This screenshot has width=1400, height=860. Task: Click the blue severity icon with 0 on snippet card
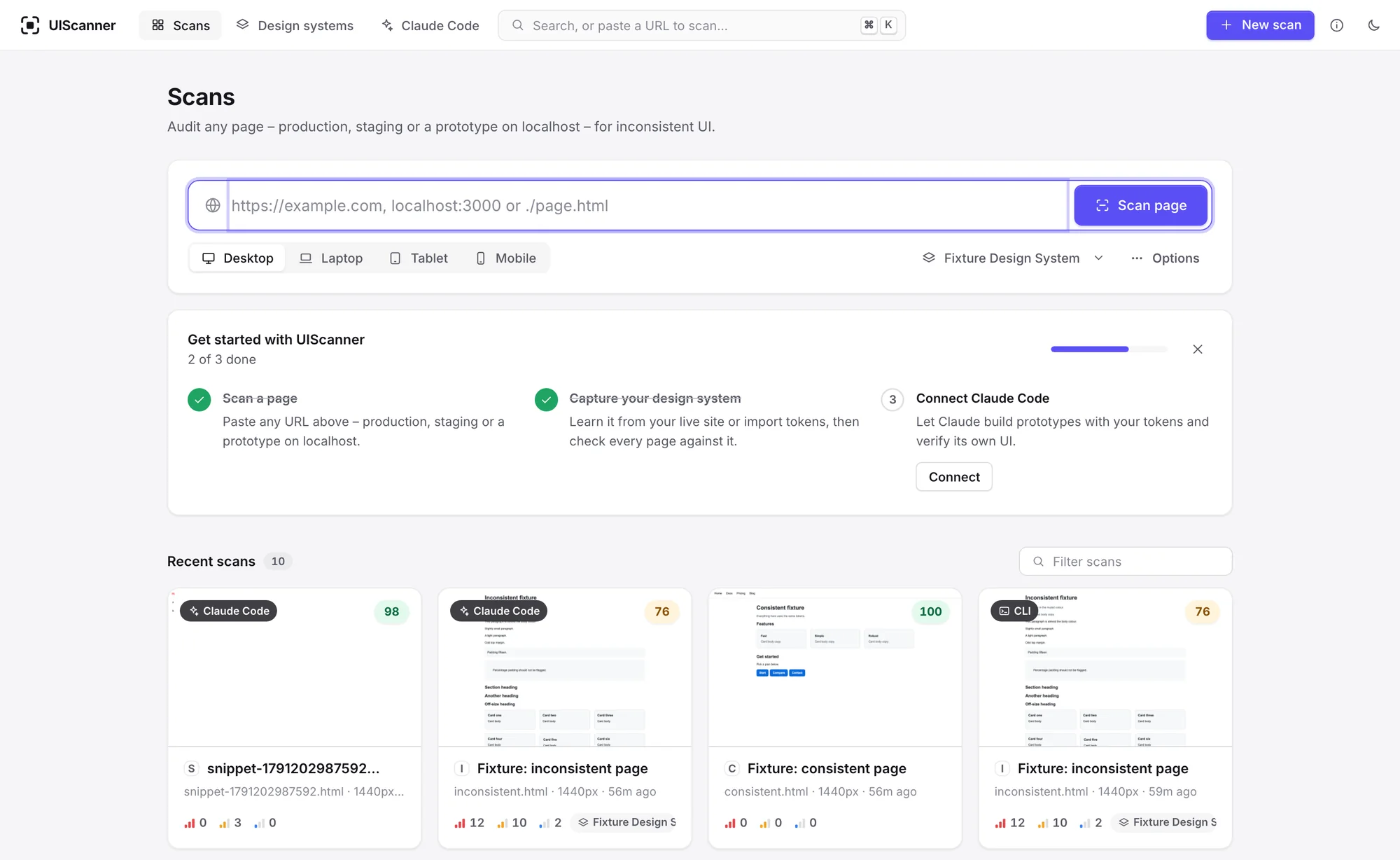pos(259,823)
